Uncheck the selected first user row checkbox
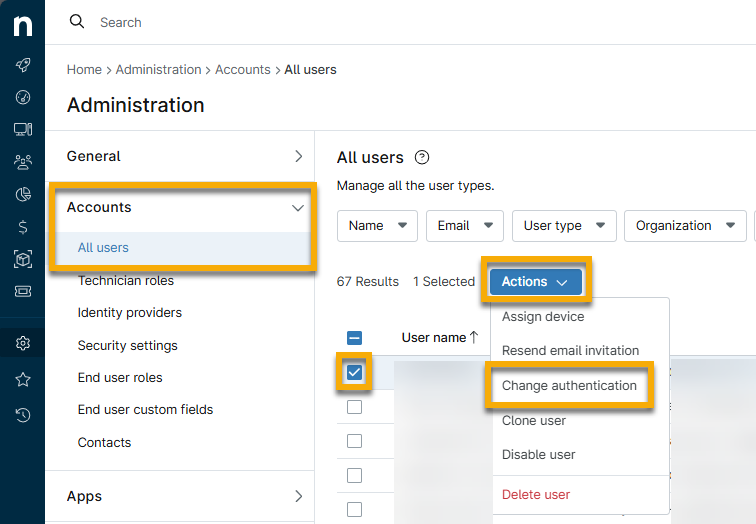 pos(354,373)
